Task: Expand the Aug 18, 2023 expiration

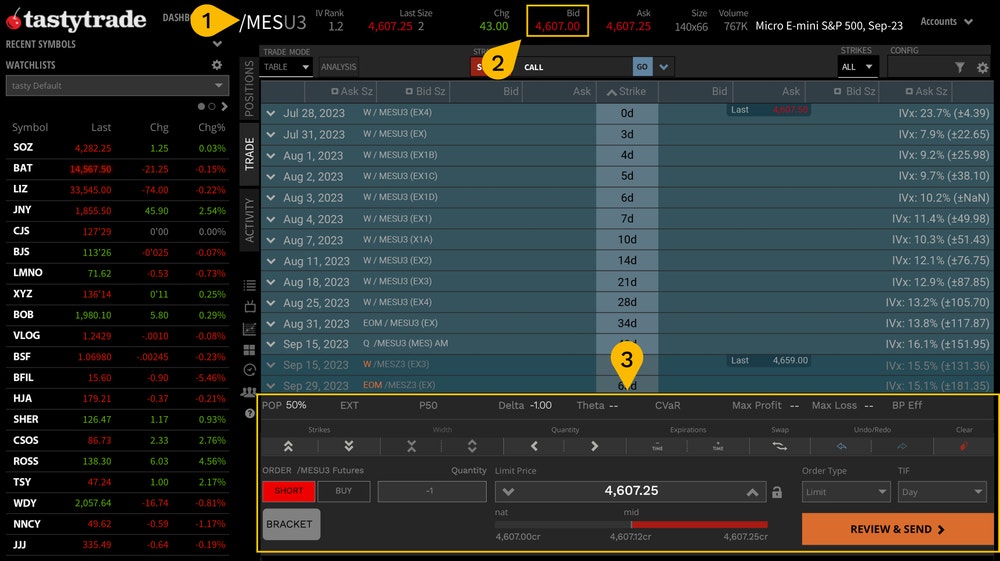Action: [x=271, y=282]
